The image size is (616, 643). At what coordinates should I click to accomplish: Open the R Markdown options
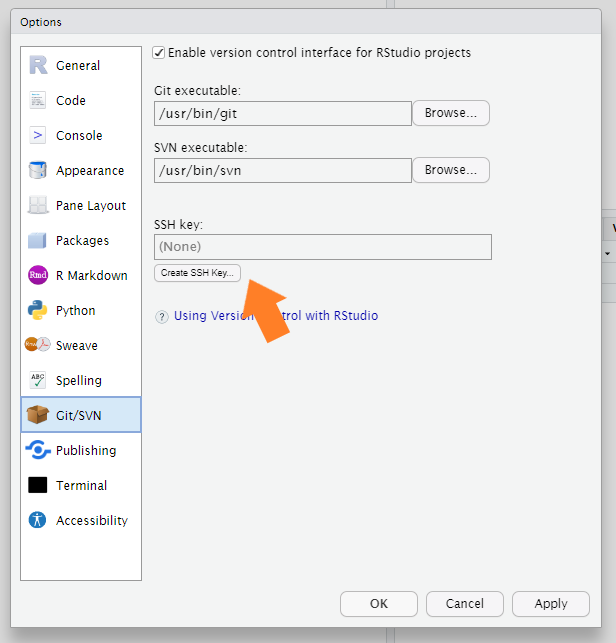[91, 275]
